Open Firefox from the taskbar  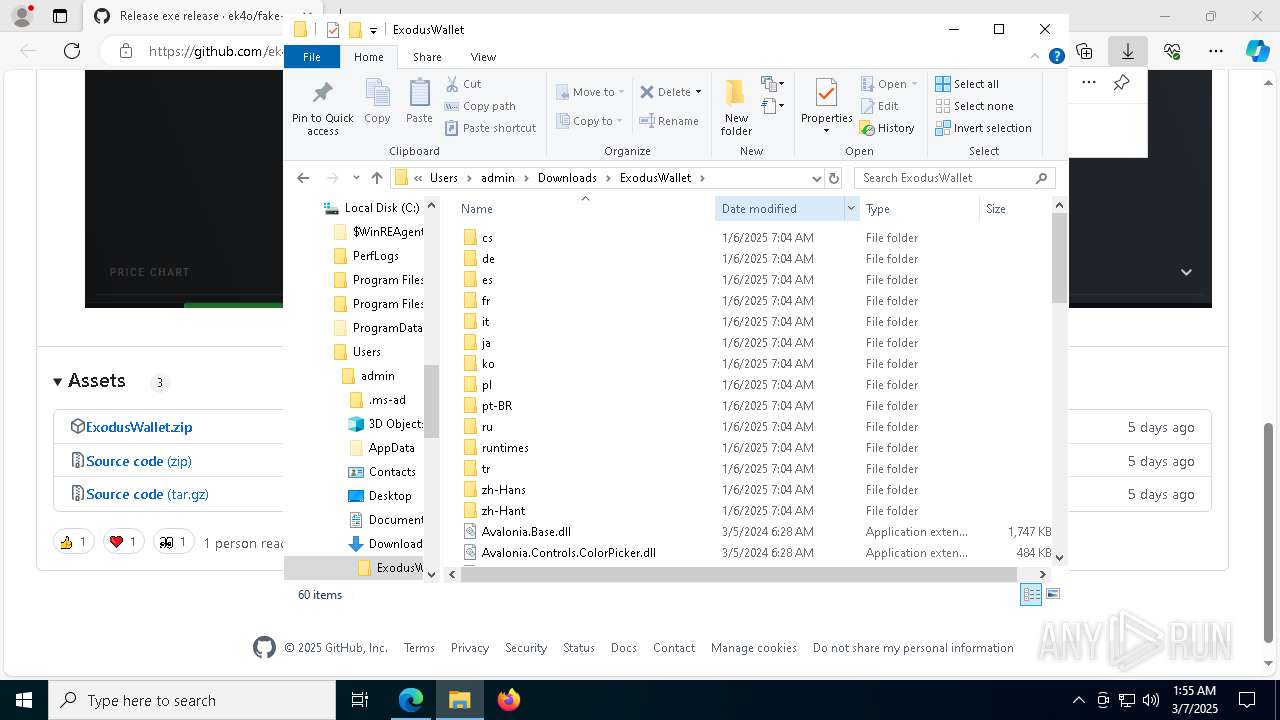pyautogui.click(x=509, y=700)
